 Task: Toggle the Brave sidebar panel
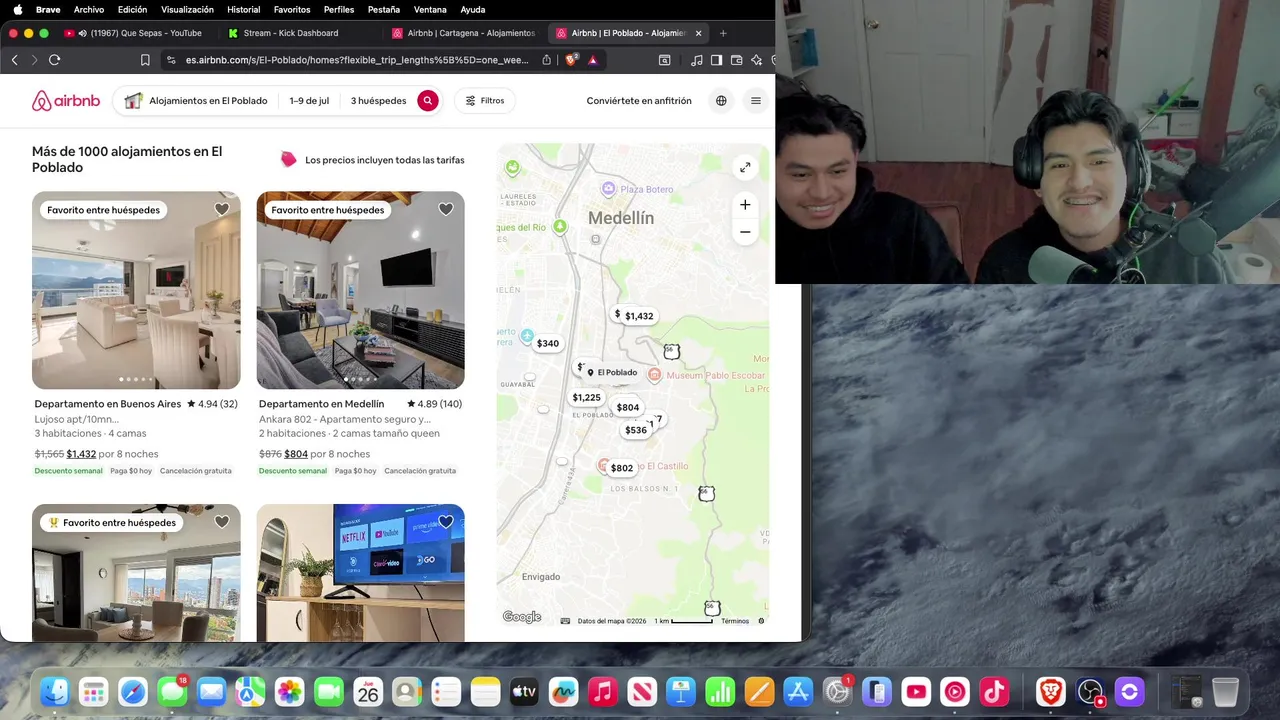tap(716, 60)
